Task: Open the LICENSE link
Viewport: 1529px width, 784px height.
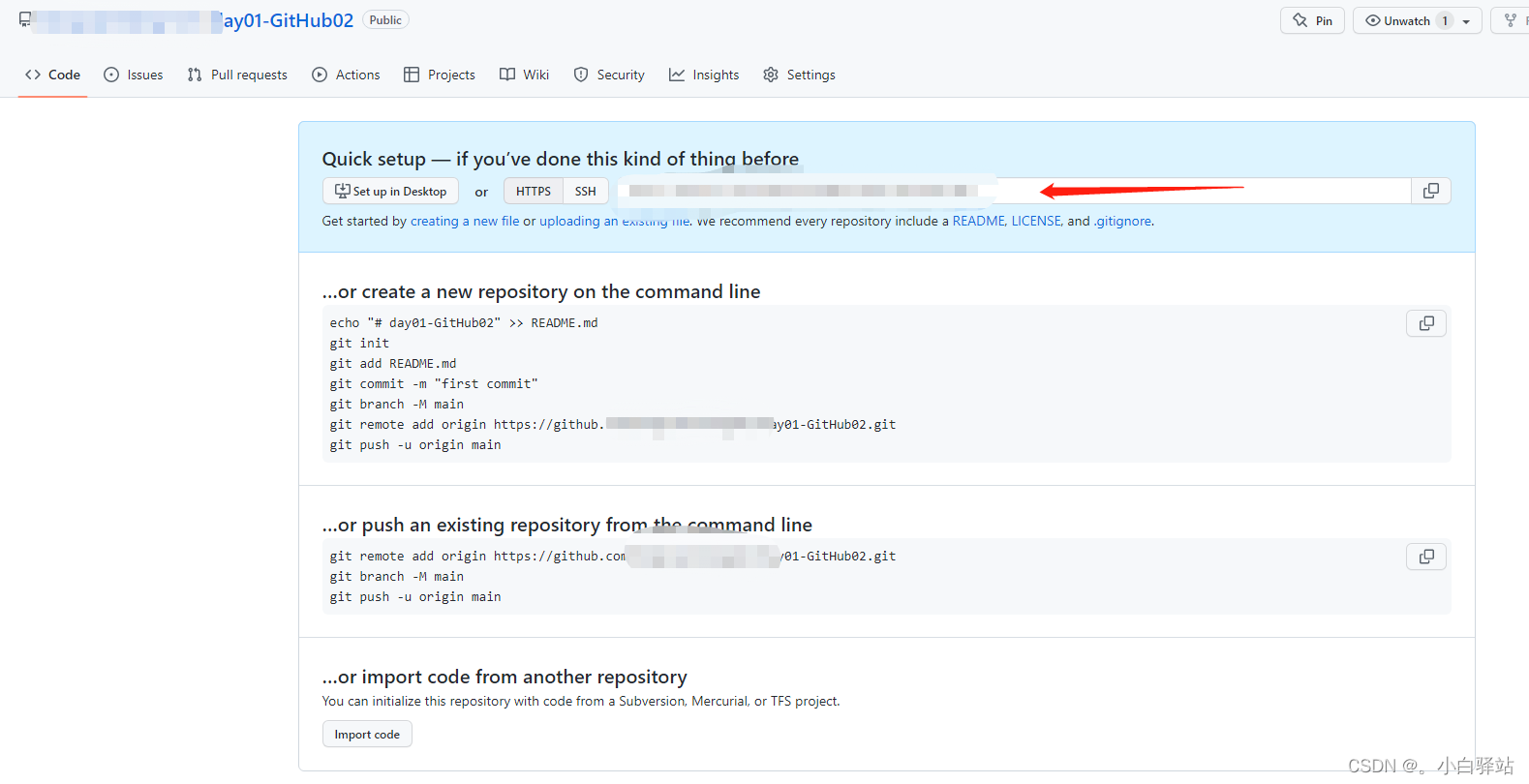Action: coord(1036,221)
